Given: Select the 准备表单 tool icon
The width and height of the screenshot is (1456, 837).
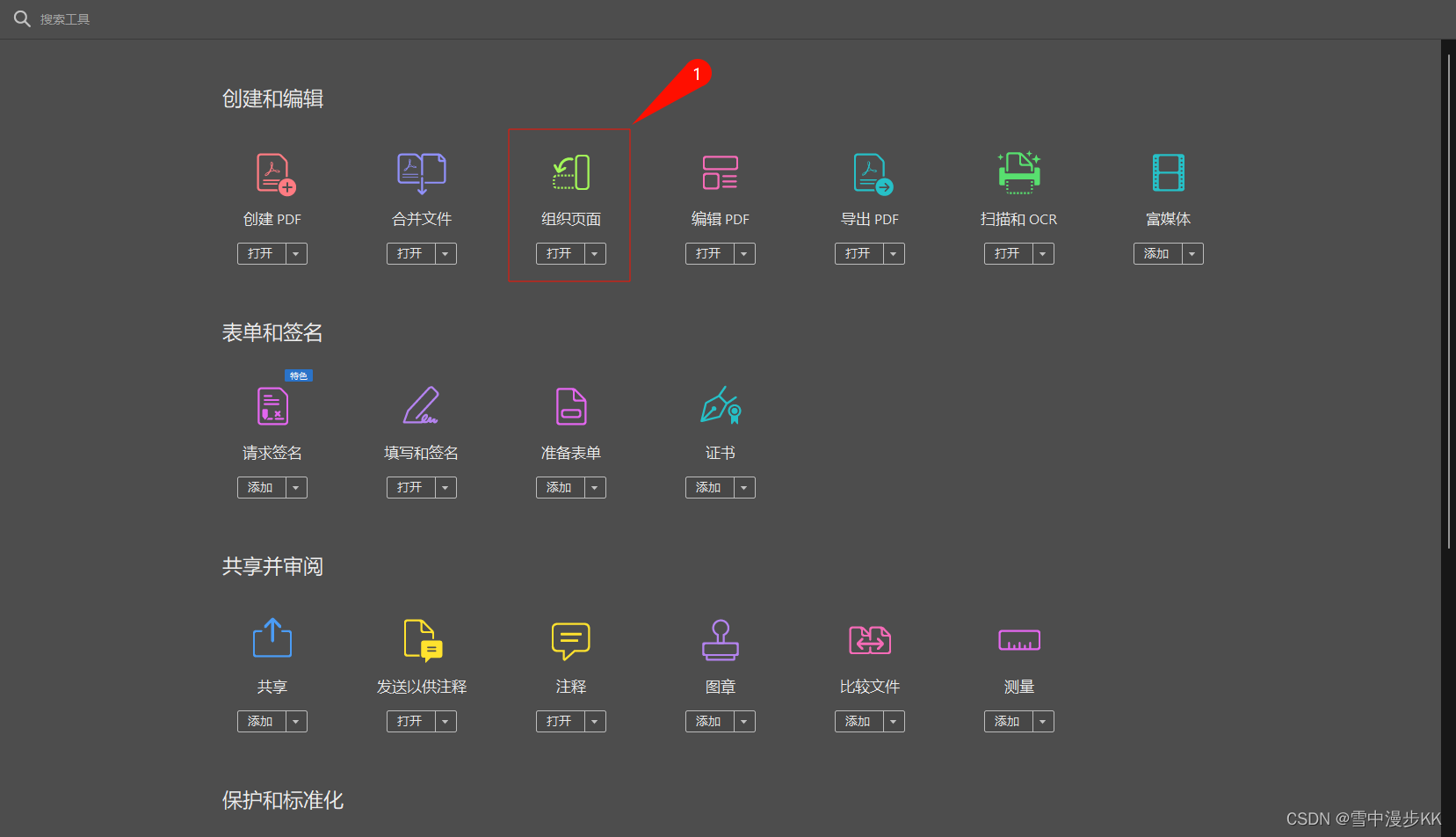Looking at the screenshot, I should click(x=571, y=406).
